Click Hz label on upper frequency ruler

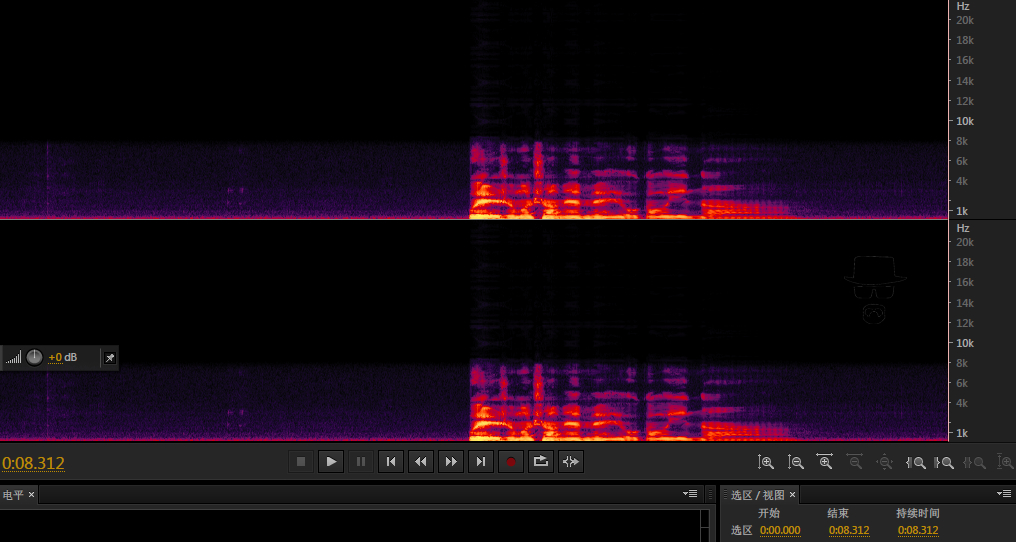pos(963,6)
